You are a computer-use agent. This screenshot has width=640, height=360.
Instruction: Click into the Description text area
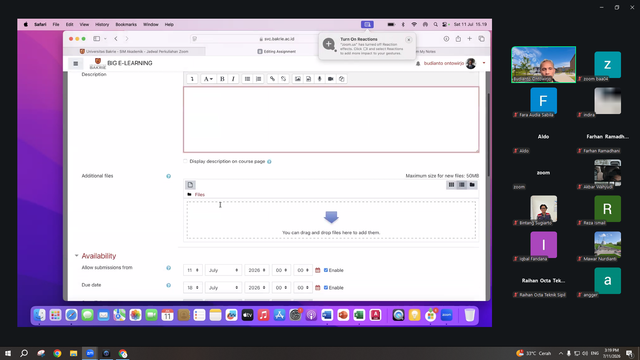click(x=331, y=119)
